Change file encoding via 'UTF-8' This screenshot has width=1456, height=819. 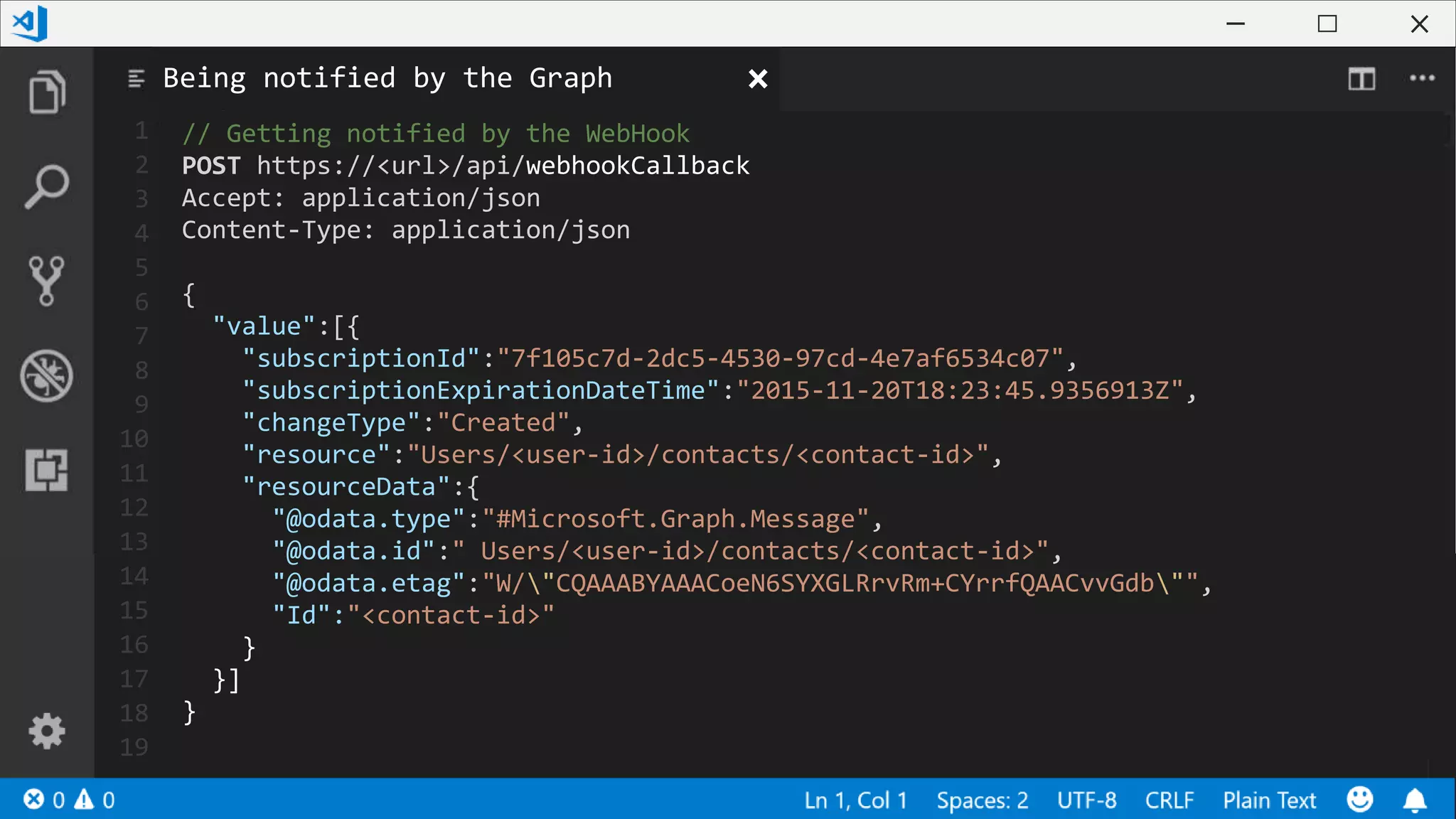pyautogui.click(x=1086, y=801)
